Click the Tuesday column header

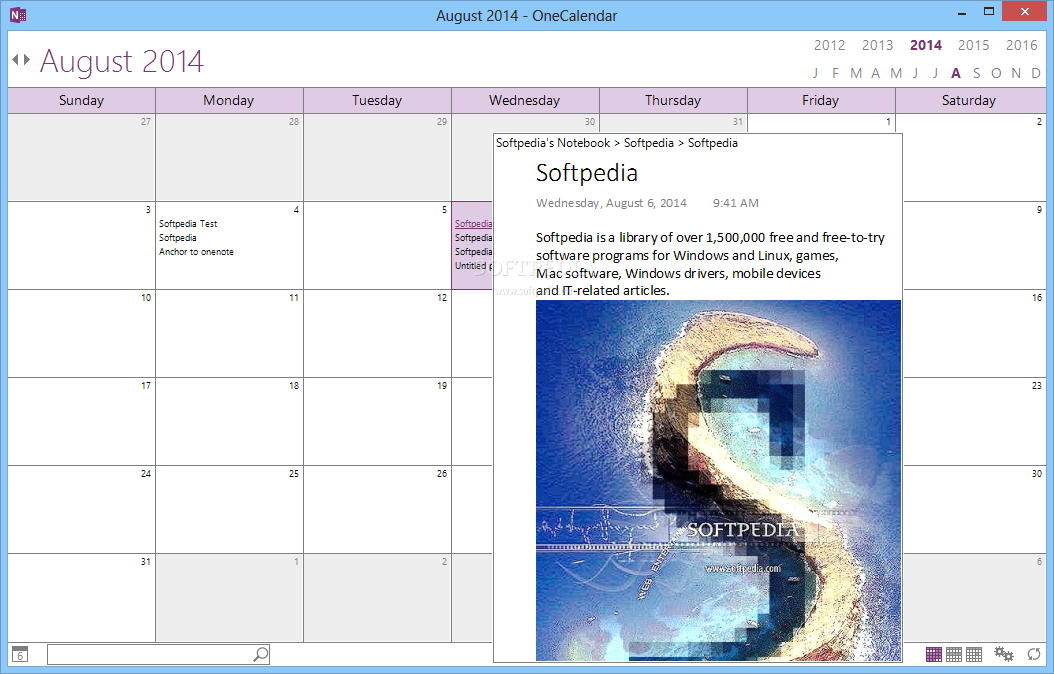(377, 100)
